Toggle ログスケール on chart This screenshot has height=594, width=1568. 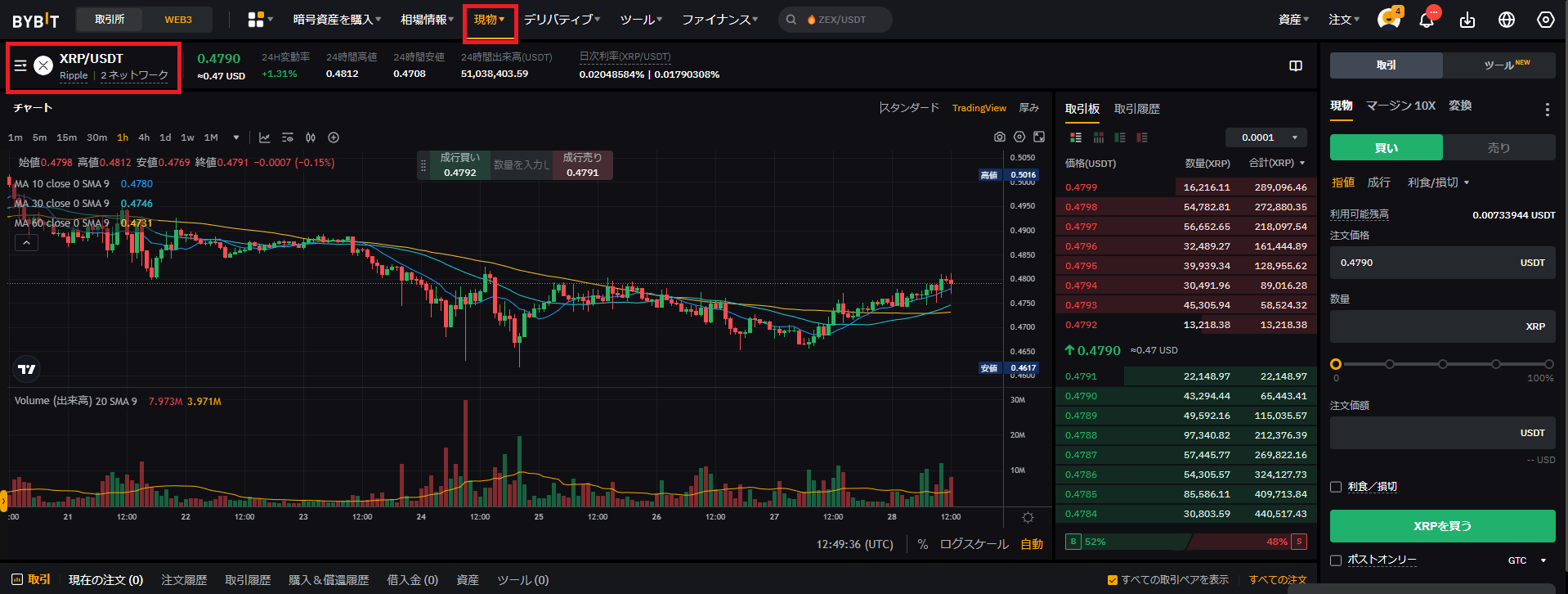[x=974, y=544]
